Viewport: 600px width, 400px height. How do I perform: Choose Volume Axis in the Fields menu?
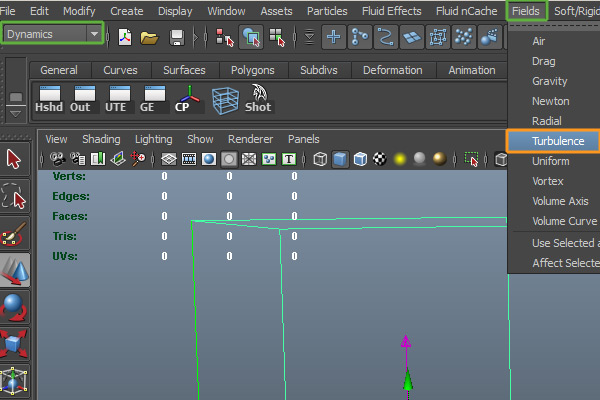[x=560, y=201]
